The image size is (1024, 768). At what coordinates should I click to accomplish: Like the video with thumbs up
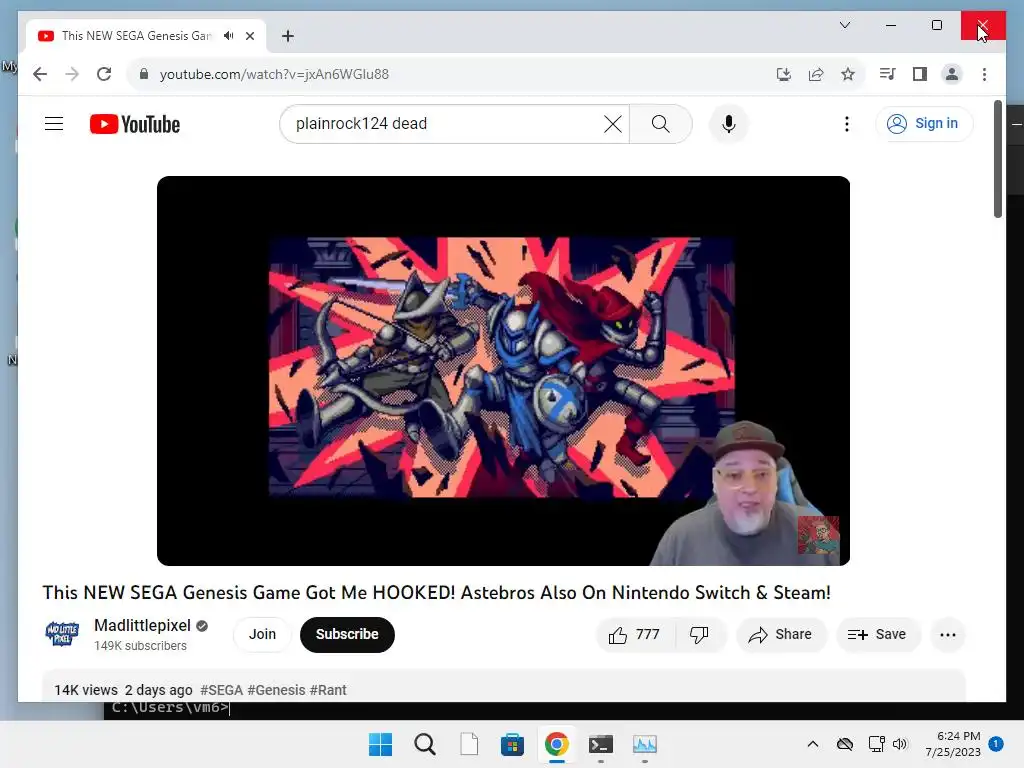tap(633, 634)
